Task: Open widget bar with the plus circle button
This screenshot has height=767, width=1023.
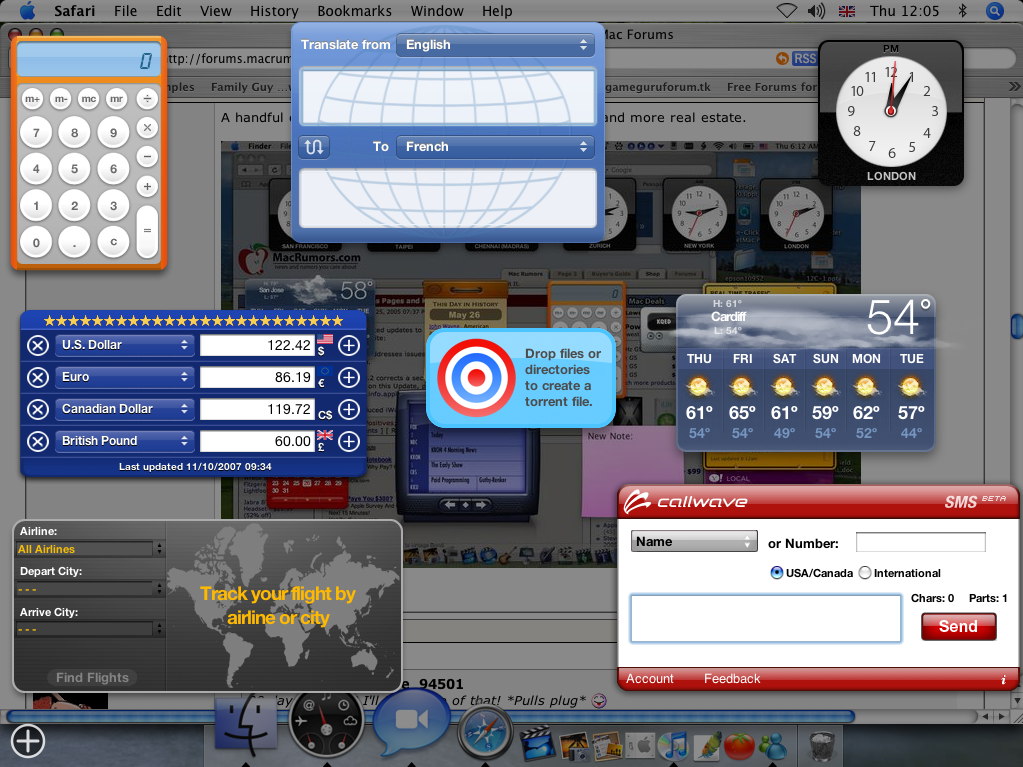Action: tap(28, 741)
